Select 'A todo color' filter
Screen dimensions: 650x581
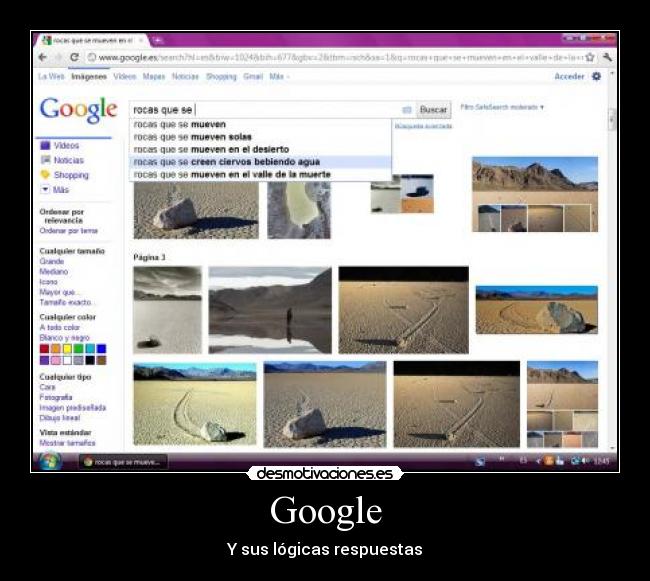(60, 327)
